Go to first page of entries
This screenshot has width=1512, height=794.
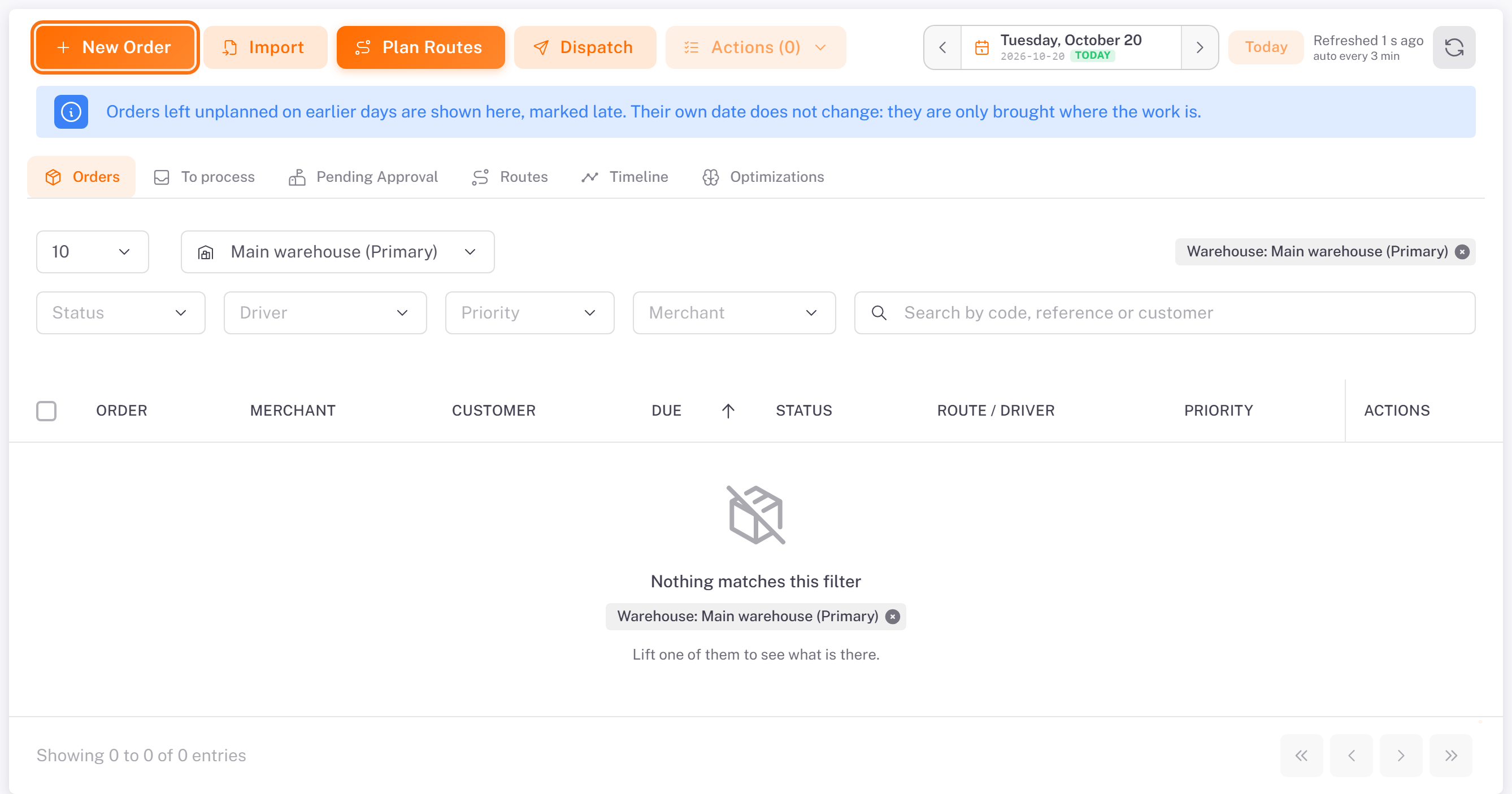click(x=1301, y=755)
